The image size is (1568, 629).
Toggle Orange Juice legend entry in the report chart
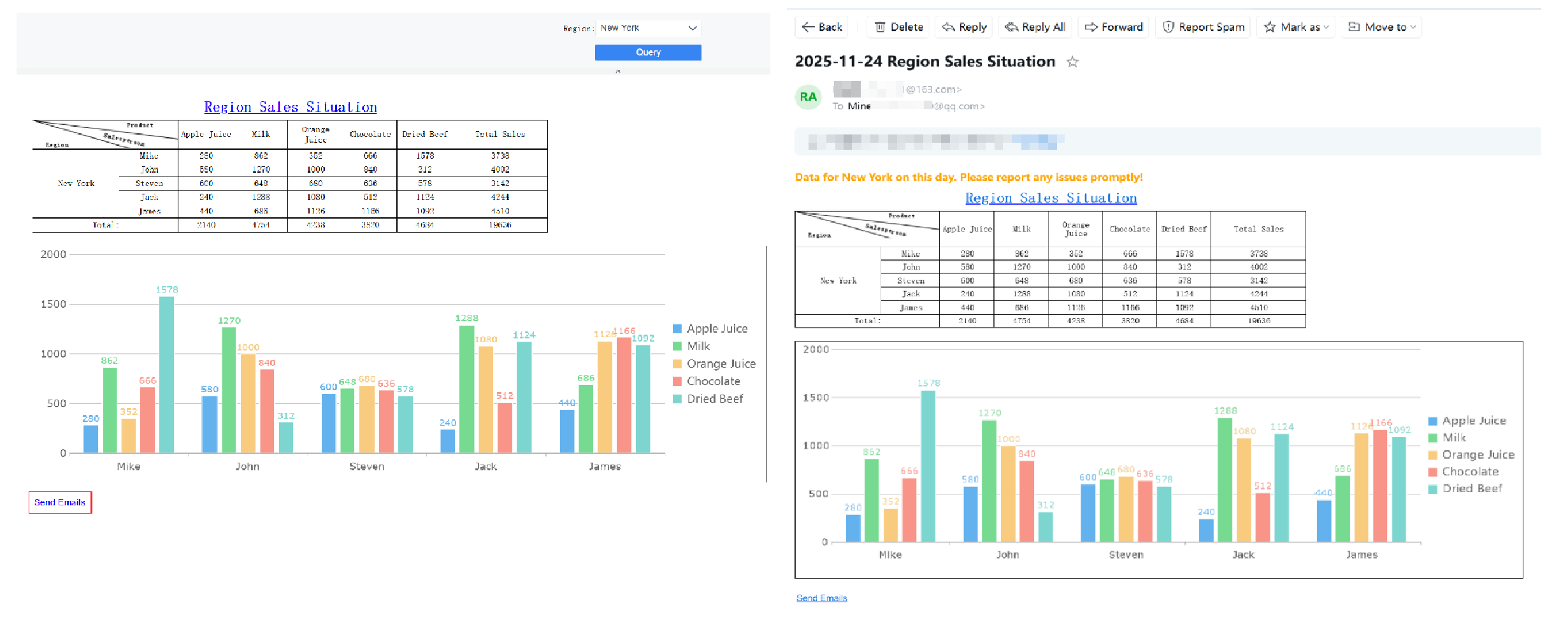coord(714,364)
